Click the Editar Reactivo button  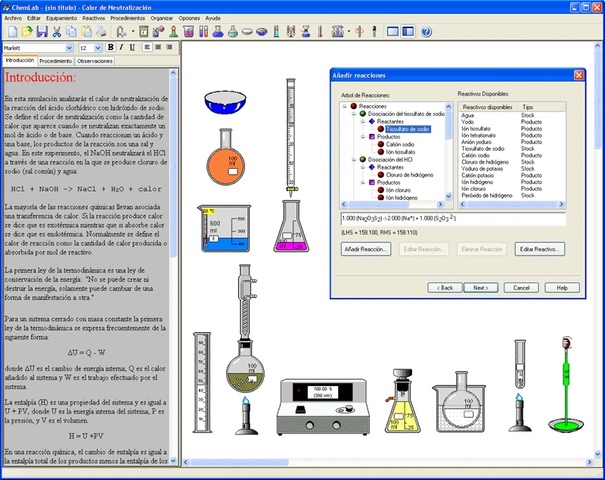point(539,249)
